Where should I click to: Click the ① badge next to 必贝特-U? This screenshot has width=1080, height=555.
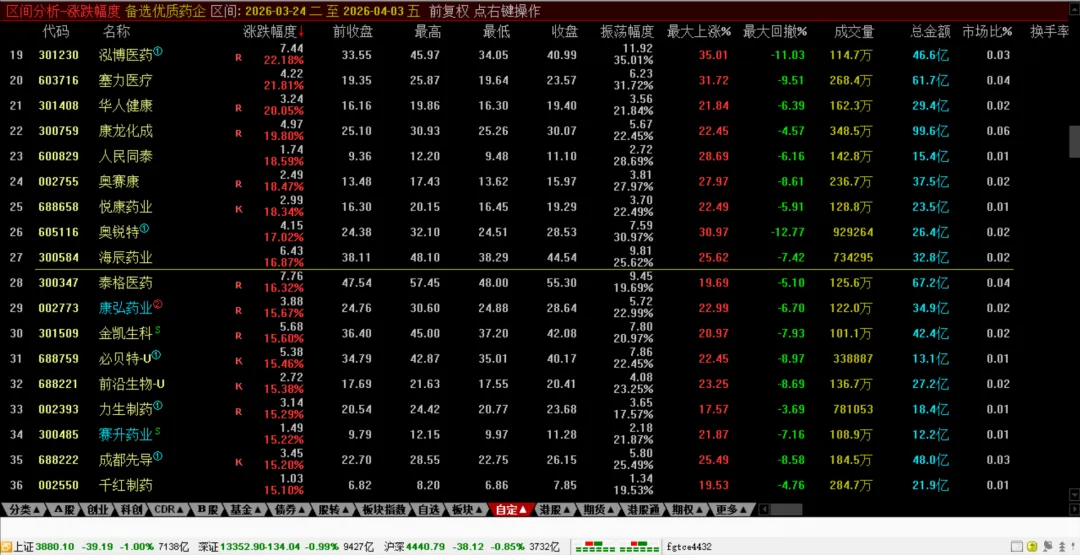pos(156,355)
